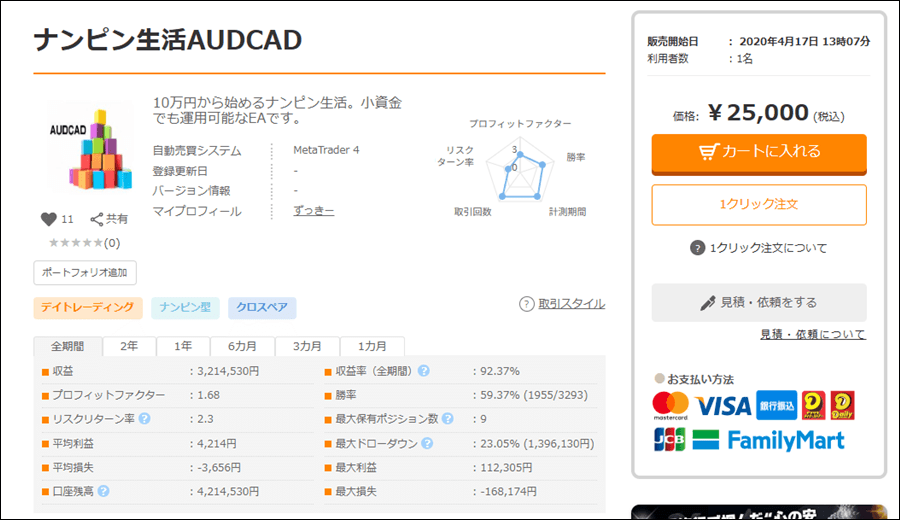Click the 見積・依頼をする button
The image size is (900, 520).
tap(759, 302)
